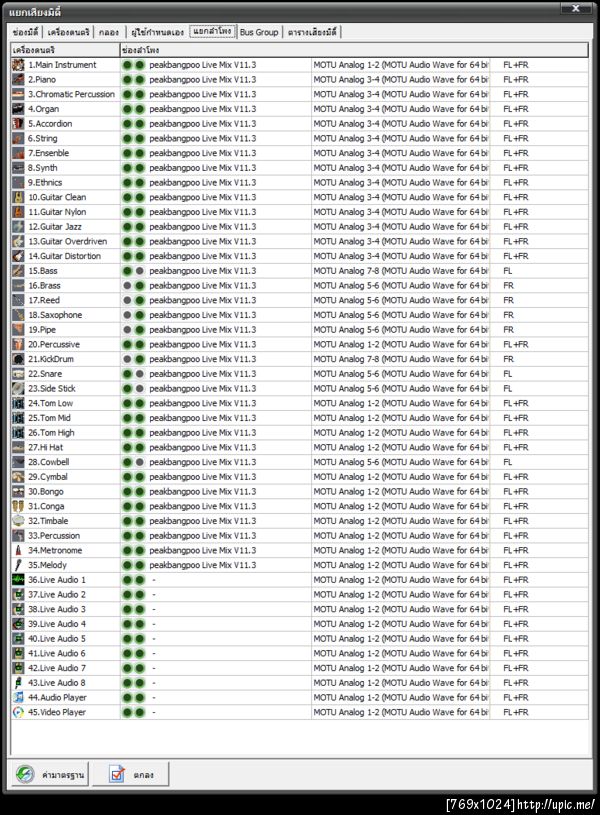Enable right channel dot for 22.Snare
Image resolution: width=600 pixels, height=815 pixels.
139,374
